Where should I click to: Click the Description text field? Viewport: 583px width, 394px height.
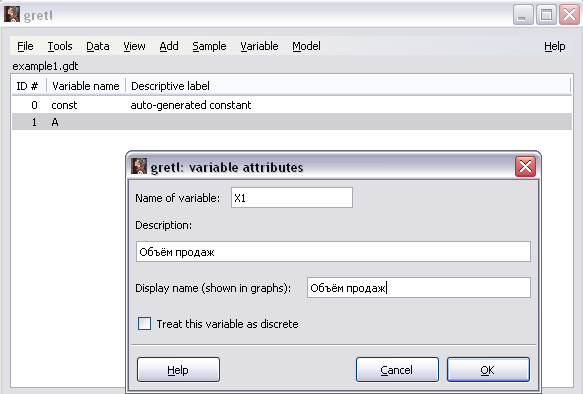point(333,252)
